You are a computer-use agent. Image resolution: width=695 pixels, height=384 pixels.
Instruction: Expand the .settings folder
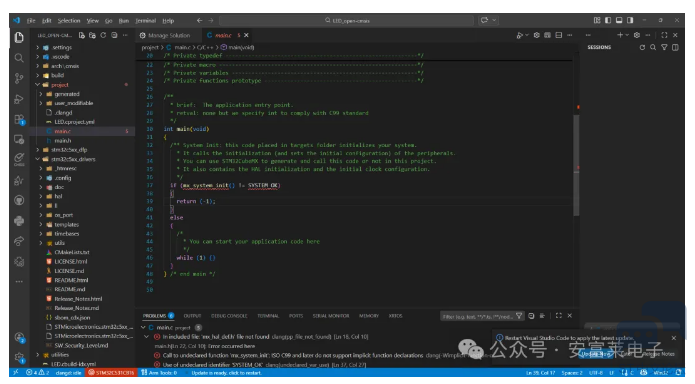[38, 47]
